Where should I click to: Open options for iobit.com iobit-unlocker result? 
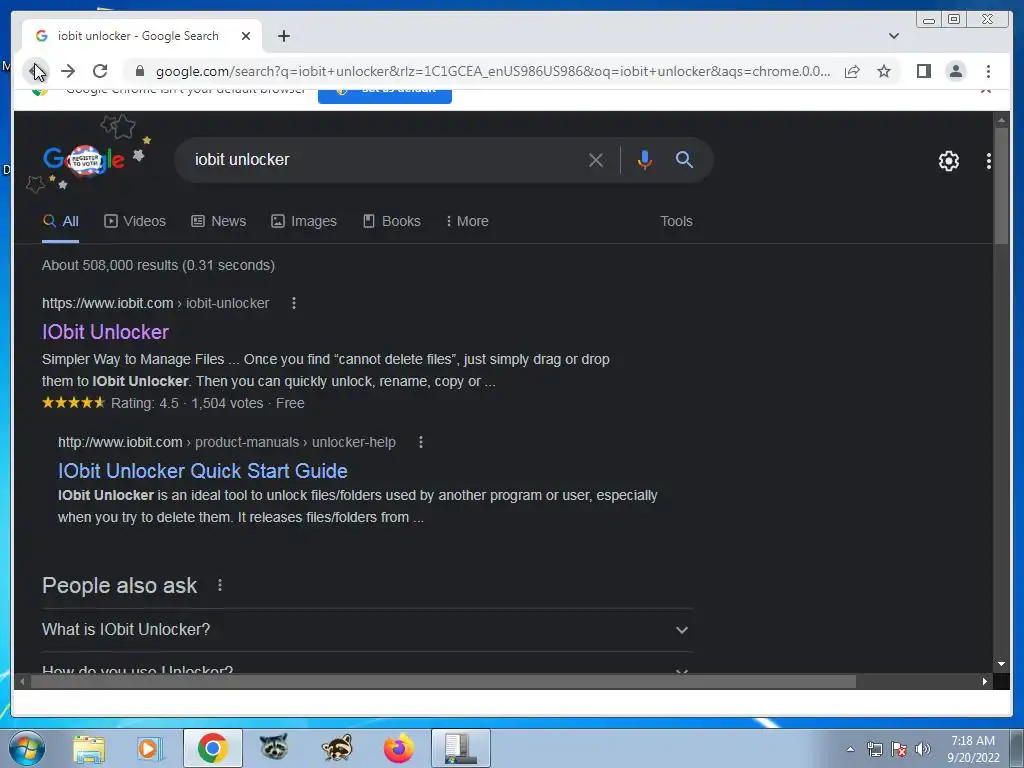[294, 303]
